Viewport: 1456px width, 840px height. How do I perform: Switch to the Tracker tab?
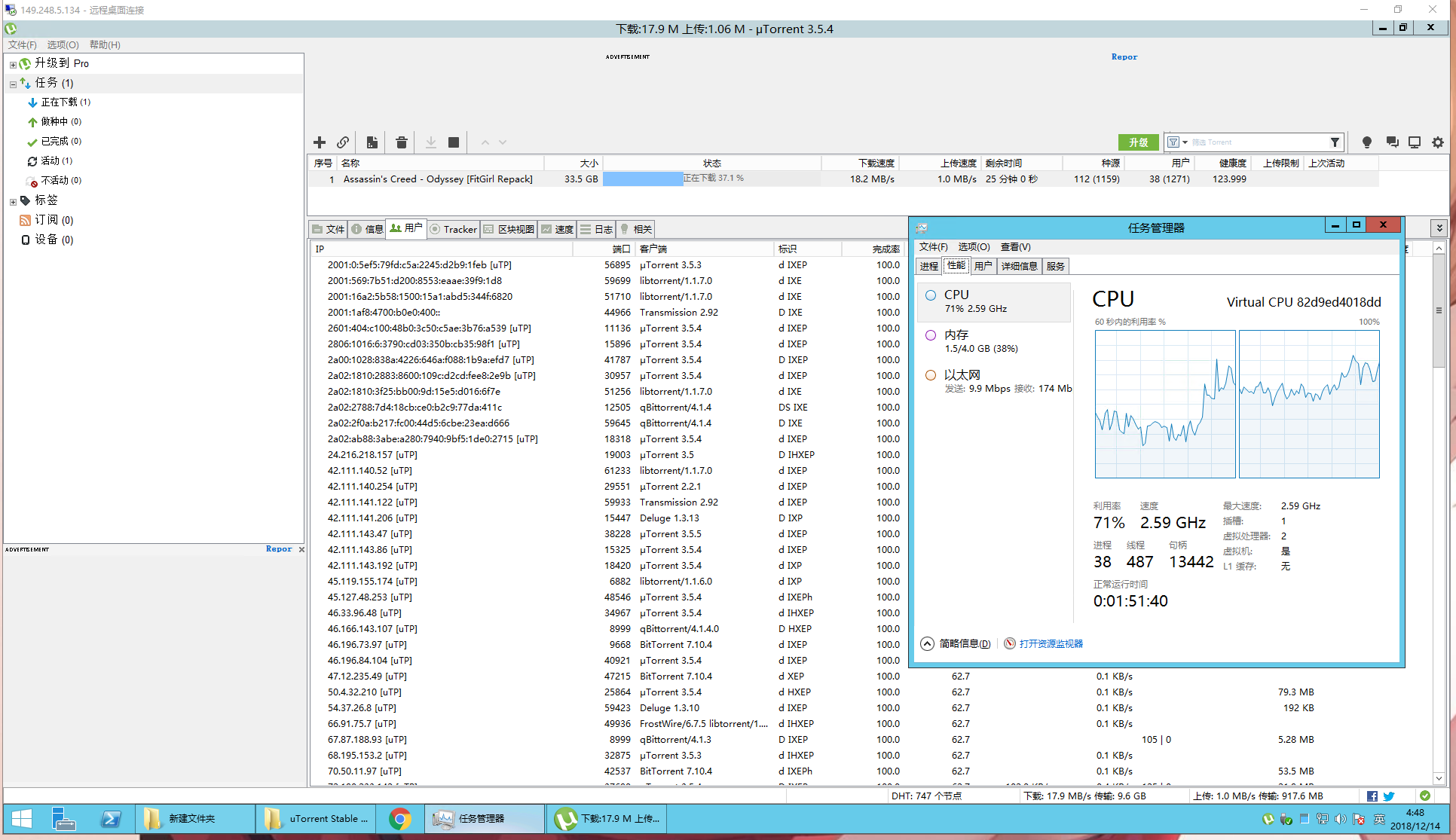[x=454, y=229]
